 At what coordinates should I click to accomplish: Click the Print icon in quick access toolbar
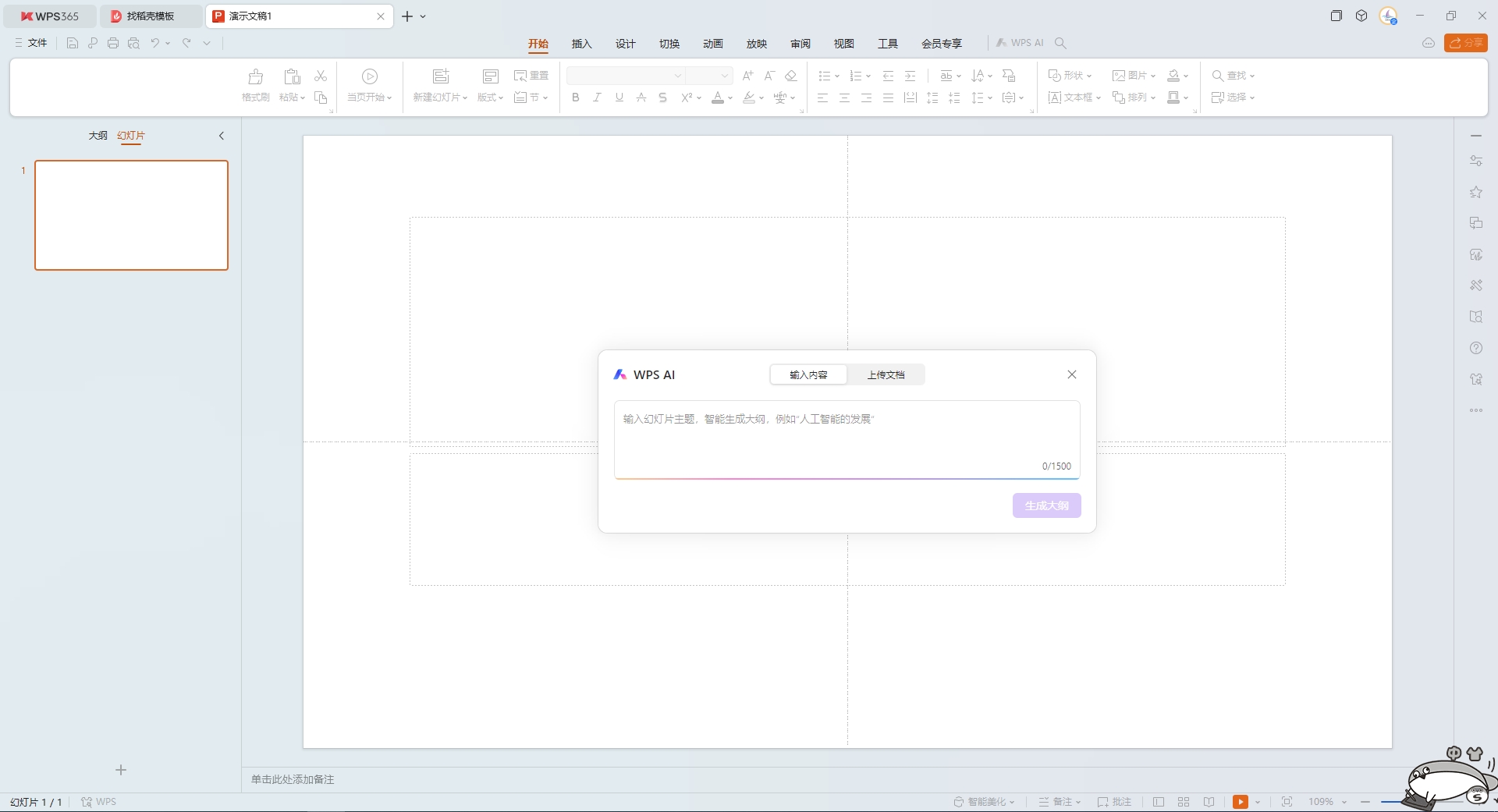pos(113,43)
